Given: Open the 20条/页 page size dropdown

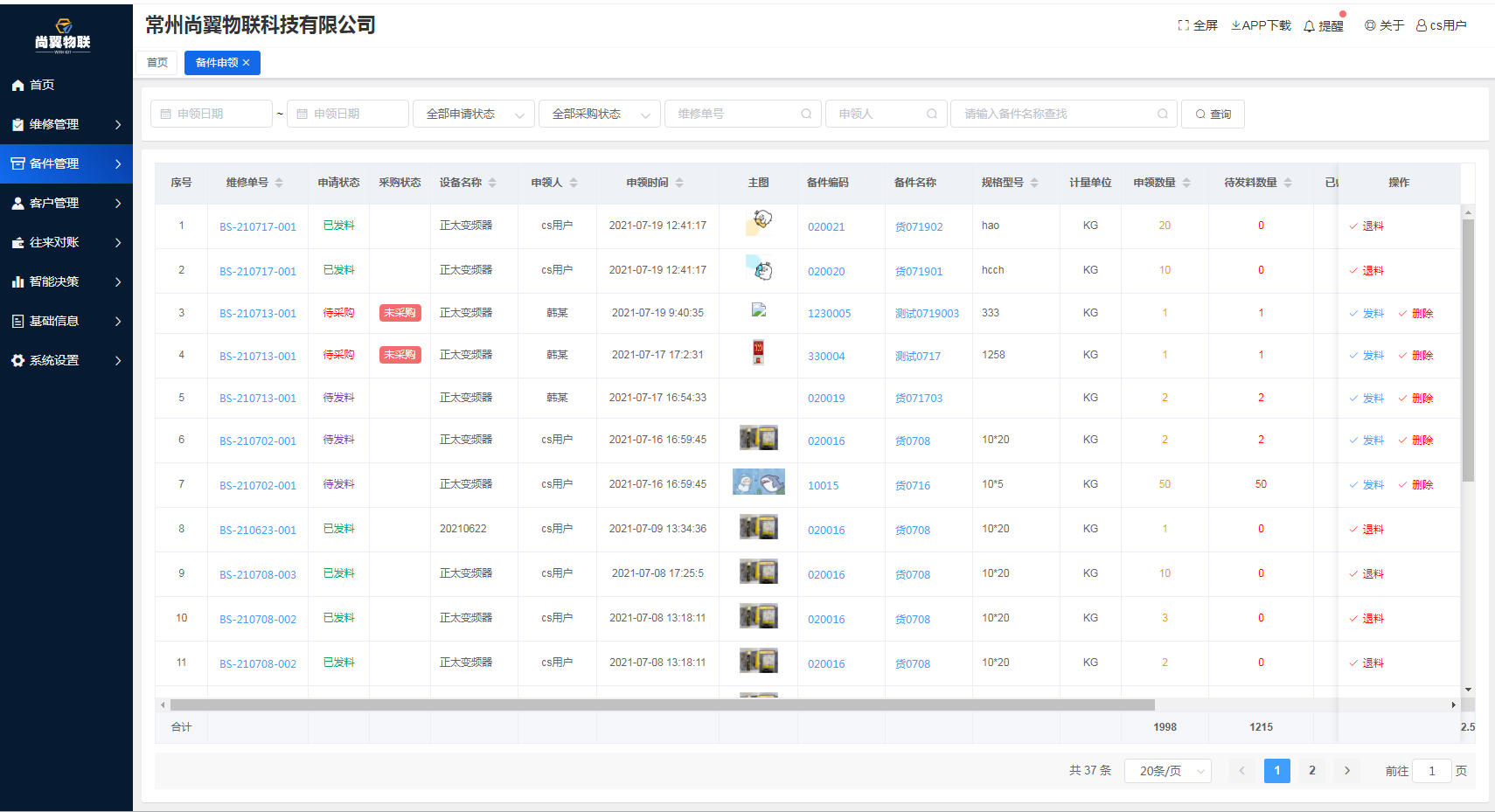Looking at the screenshot, I should point(1167,771).
